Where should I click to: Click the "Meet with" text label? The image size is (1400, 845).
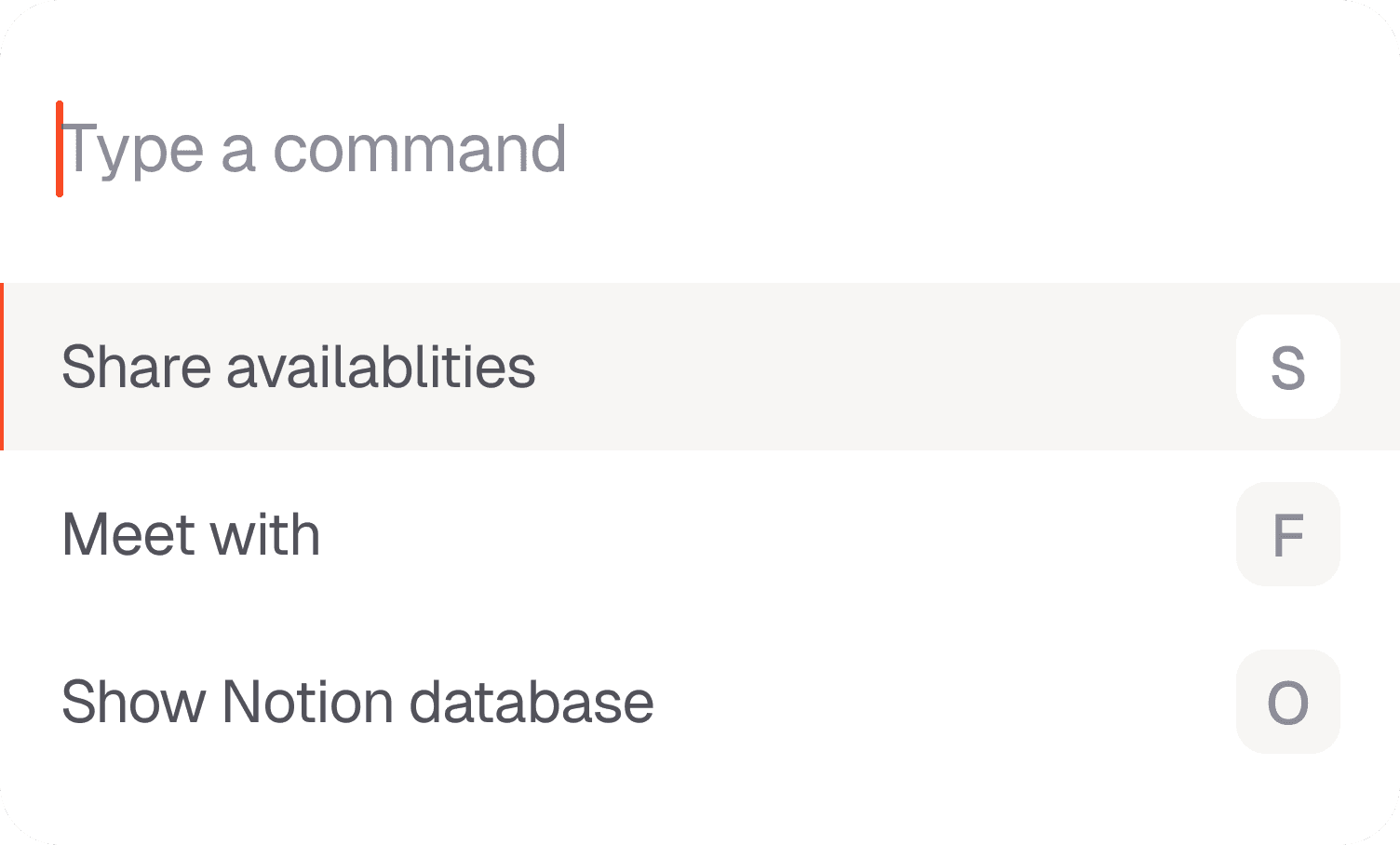tap(191, 534)
